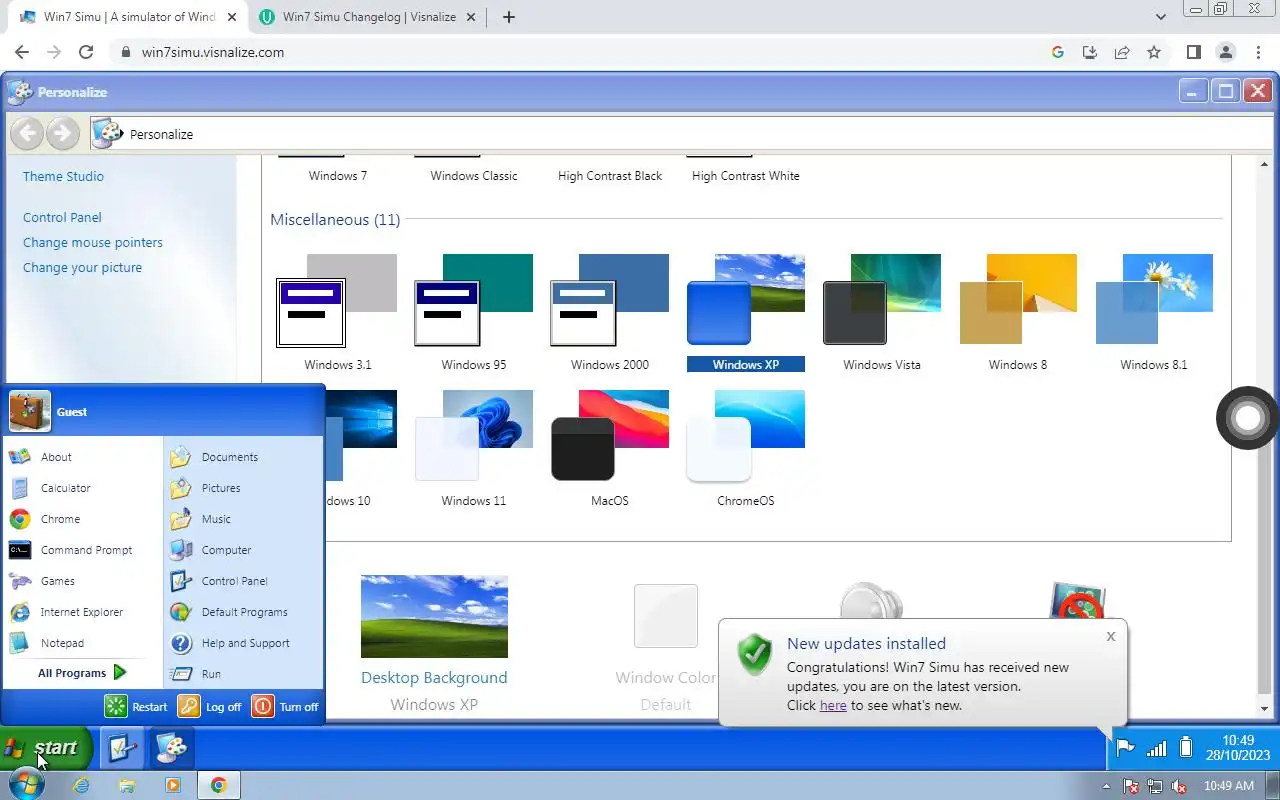Open new browser tab
Screen dimensions: 1280x800
508,17
